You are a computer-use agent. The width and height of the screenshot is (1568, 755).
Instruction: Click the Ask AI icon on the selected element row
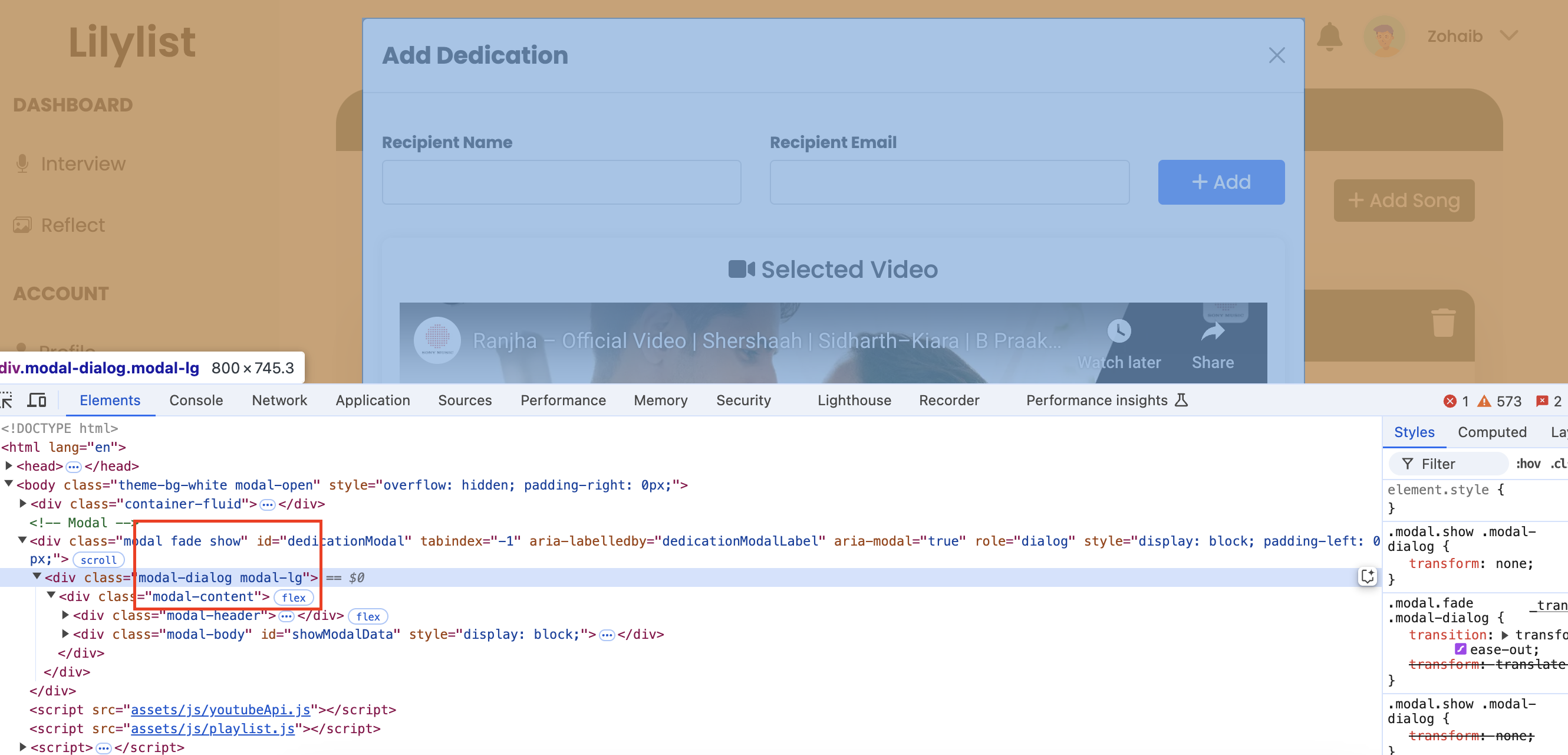click(1367, 577)
